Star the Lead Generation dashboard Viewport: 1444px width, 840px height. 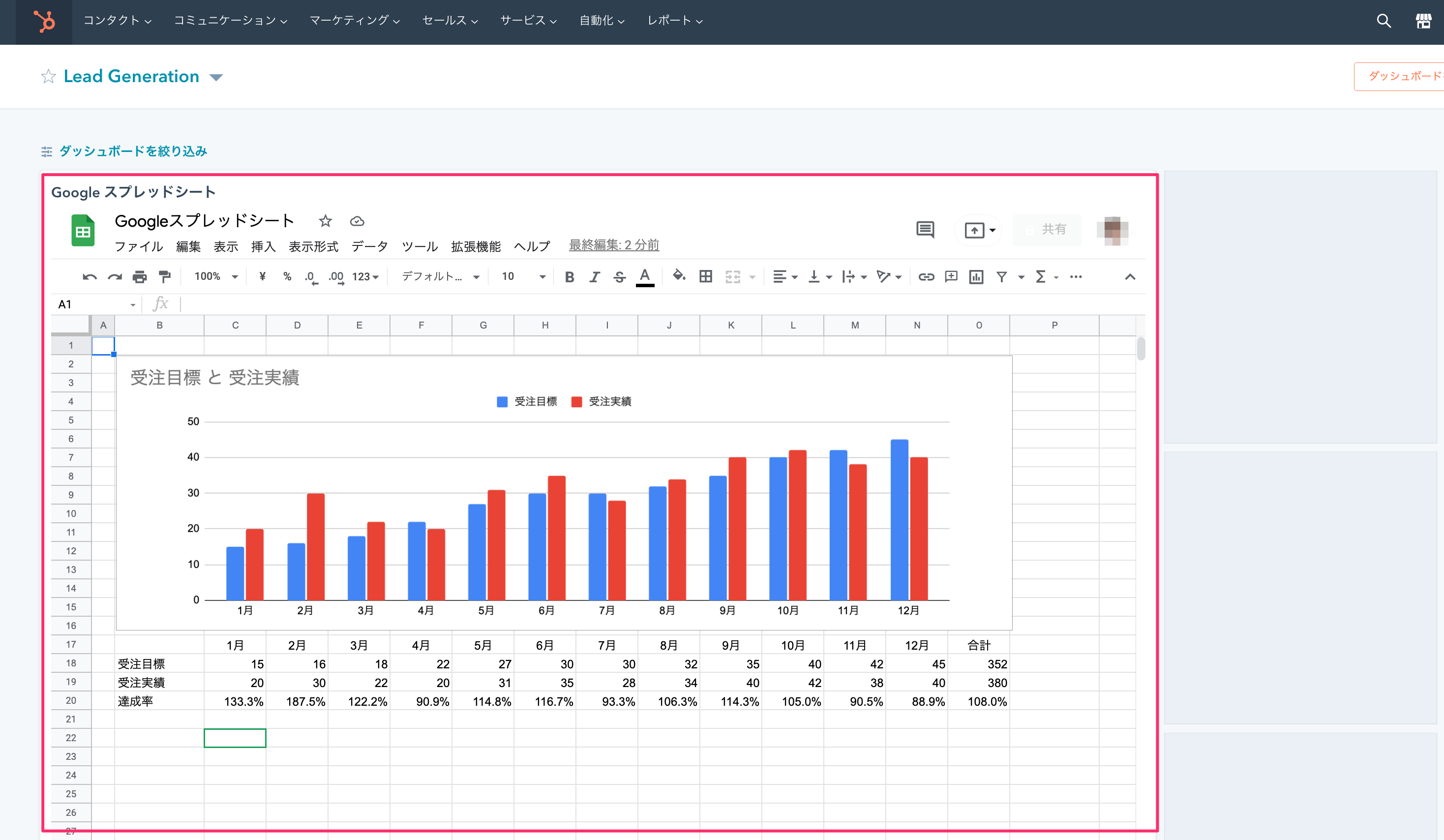pos(48,76)
